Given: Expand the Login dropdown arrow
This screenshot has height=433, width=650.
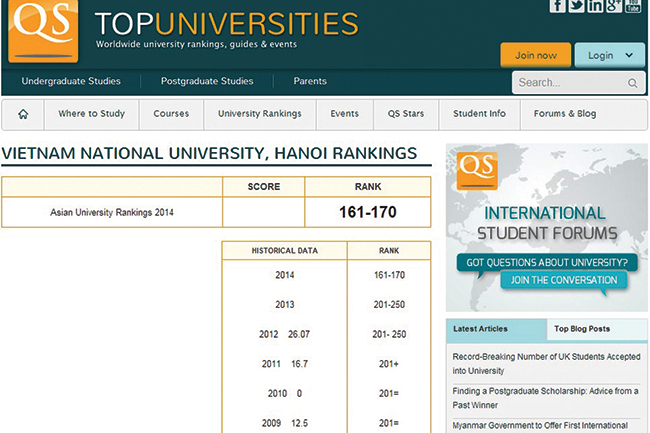Looking at the screenshot, I should click(x=629, y=55).
